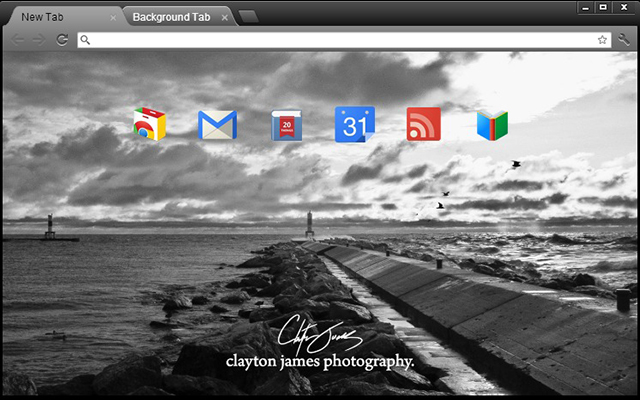
Task: Close the New Tab tab
Action: pos(113,18)
